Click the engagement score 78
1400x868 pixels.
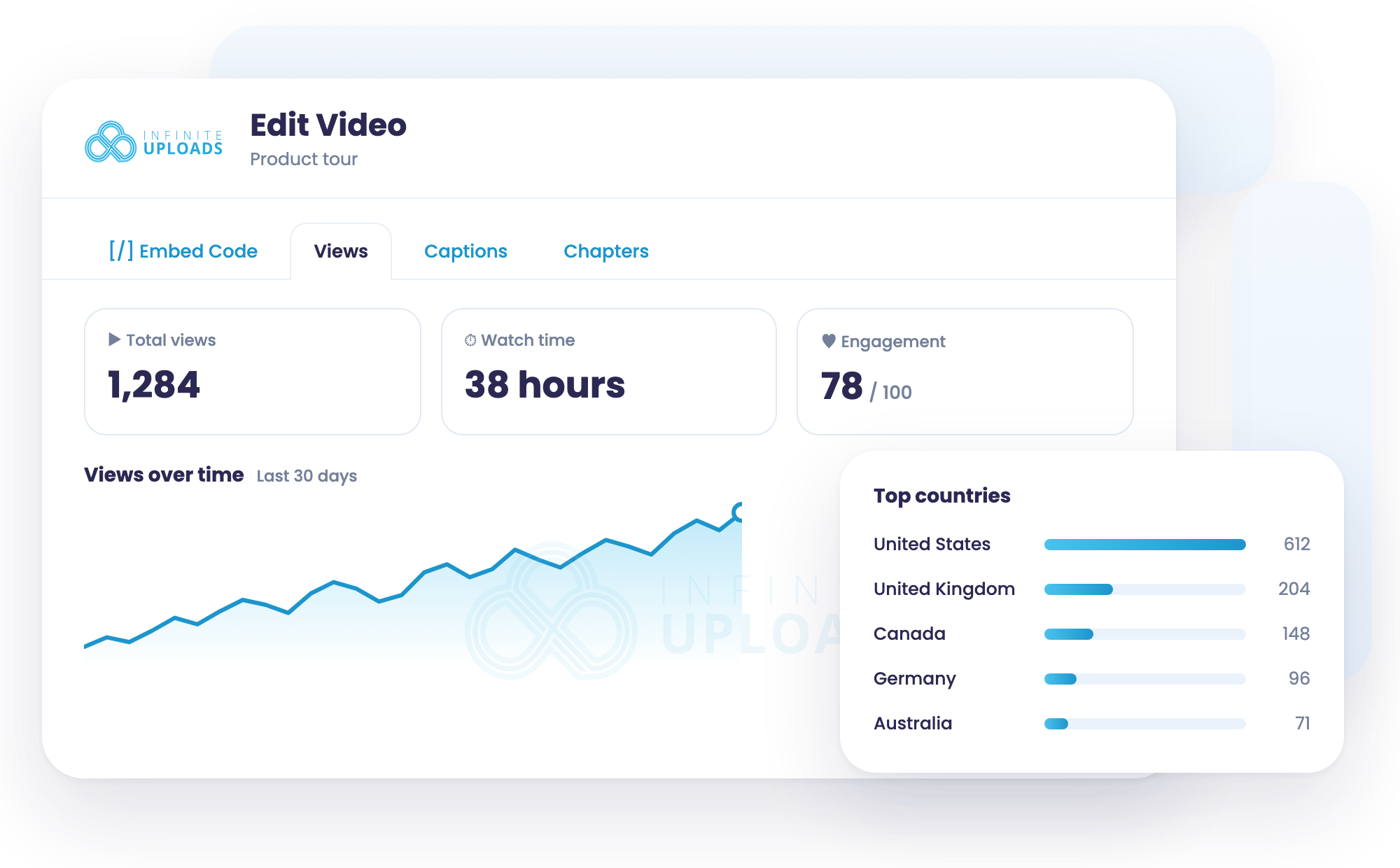tap(842, 386)
